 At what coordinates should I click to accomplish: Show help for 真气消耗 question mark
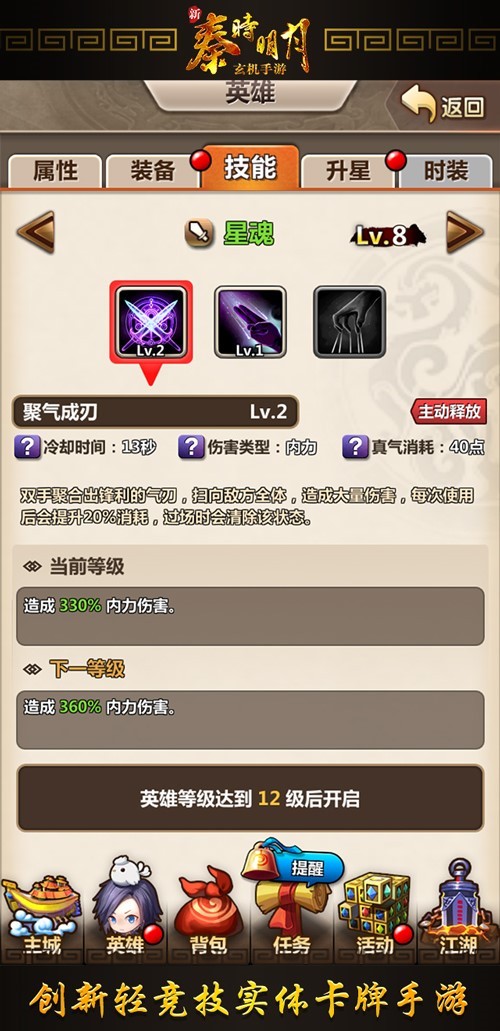(355, 447)
